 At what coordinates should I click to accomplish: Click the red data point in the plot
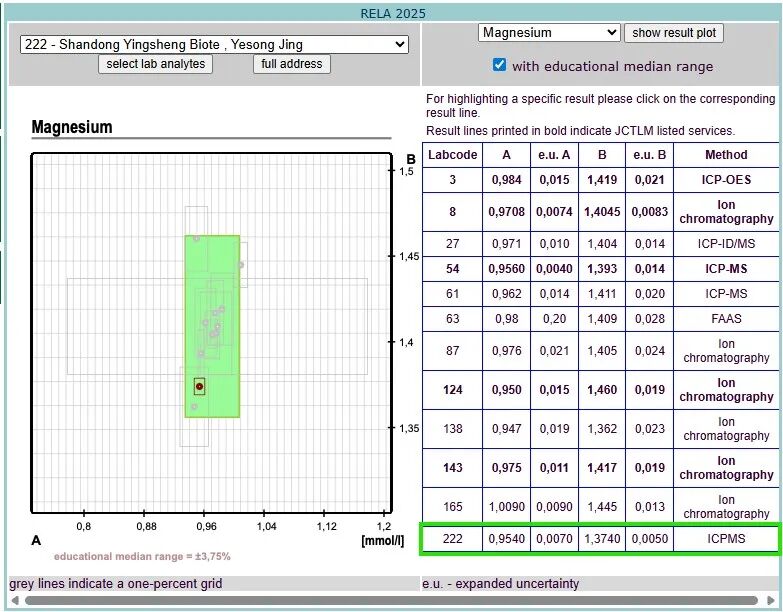200,386
